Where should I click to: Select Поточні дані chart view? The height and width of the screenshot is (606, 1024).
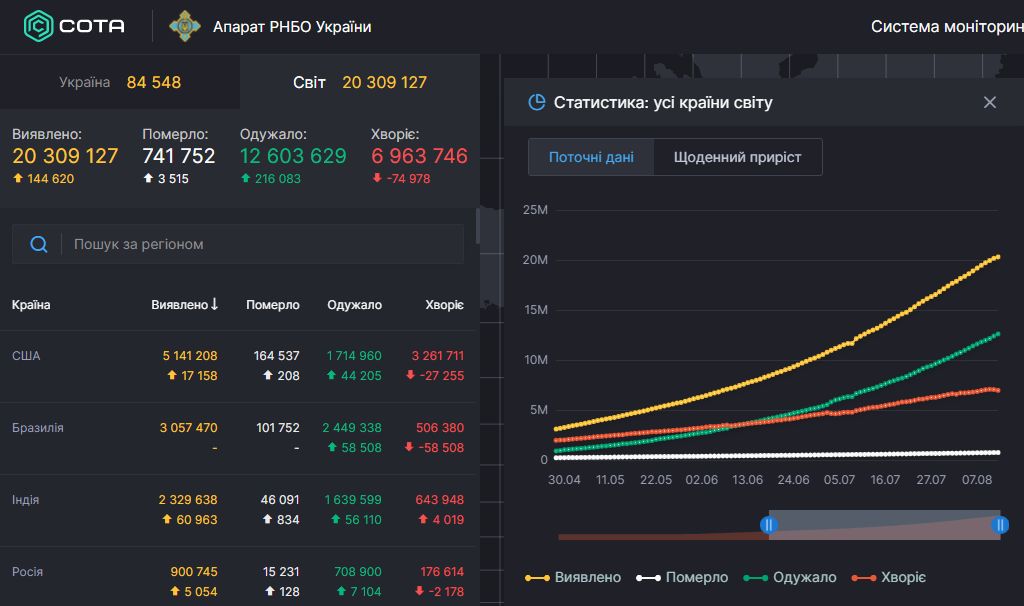click(x=591, y=157)
